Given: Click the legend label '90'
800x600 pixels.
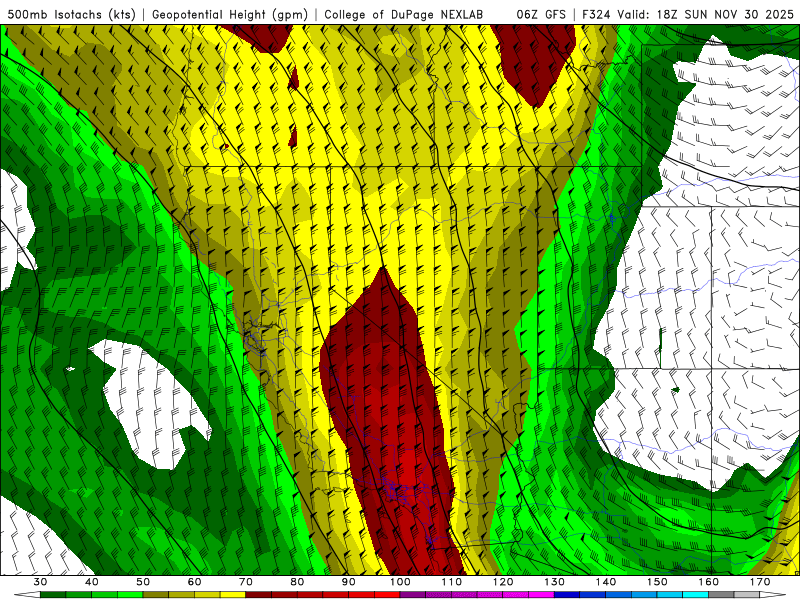Looking at the screenshot, I should pos(349,582).
